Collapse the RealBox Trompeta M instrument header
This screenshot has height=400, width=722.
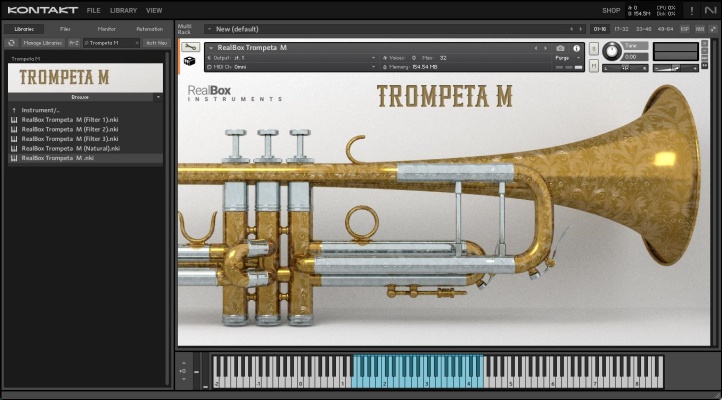[x=211, y=48]
